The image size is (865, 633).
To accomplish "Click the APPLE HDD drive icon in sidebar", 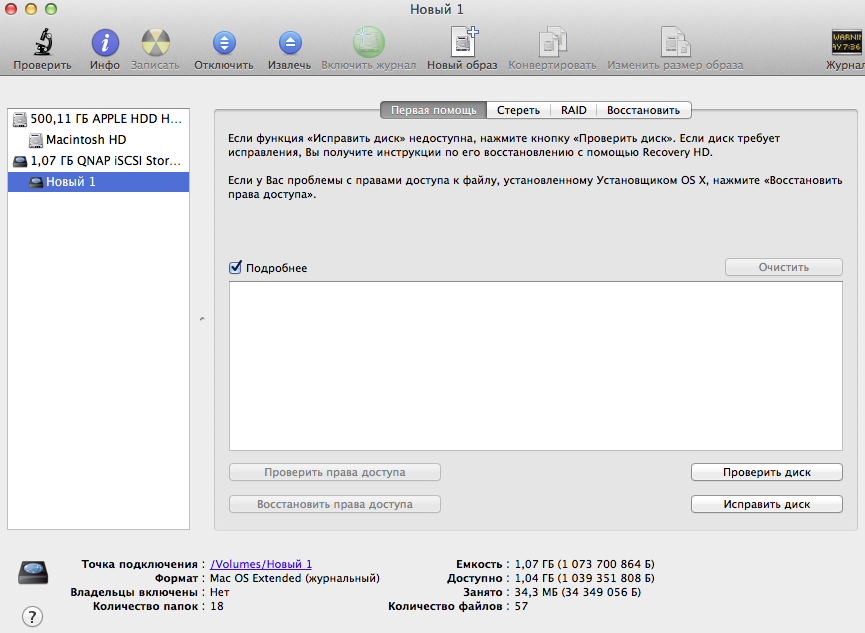I will [20, 119].
